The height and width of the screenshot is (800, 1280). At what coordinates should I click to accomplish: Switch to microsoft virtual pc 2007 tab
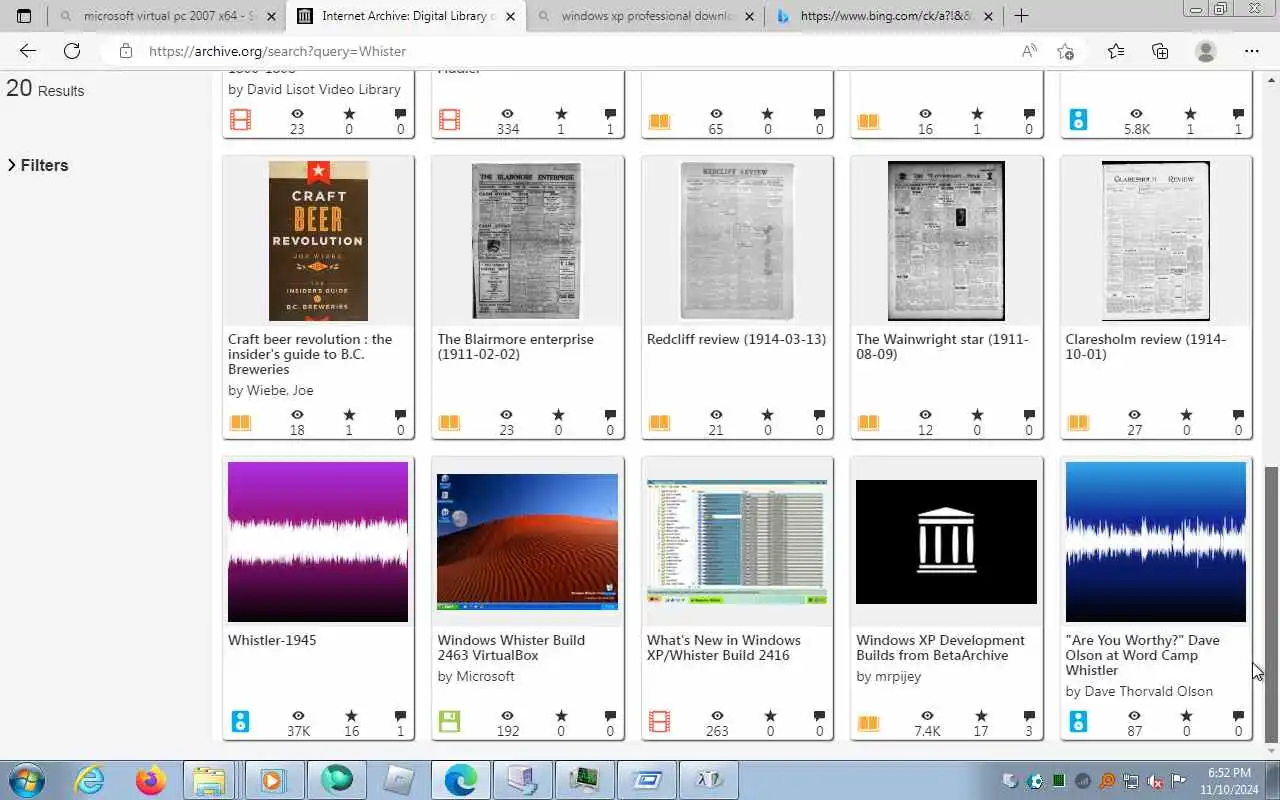click(x=166, y=16)
